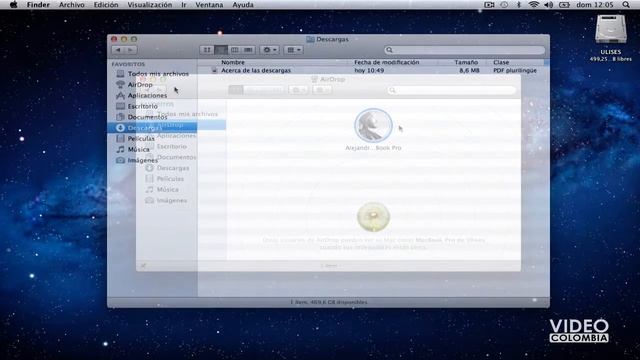Click the Bluetooth icon in menu bar
Image resolution: width=640 pixels, height=360 pixels.
click(519, 5)
